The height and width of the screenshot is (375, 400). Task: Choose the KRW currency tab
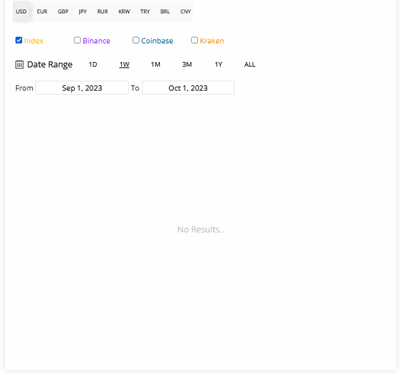124,12
